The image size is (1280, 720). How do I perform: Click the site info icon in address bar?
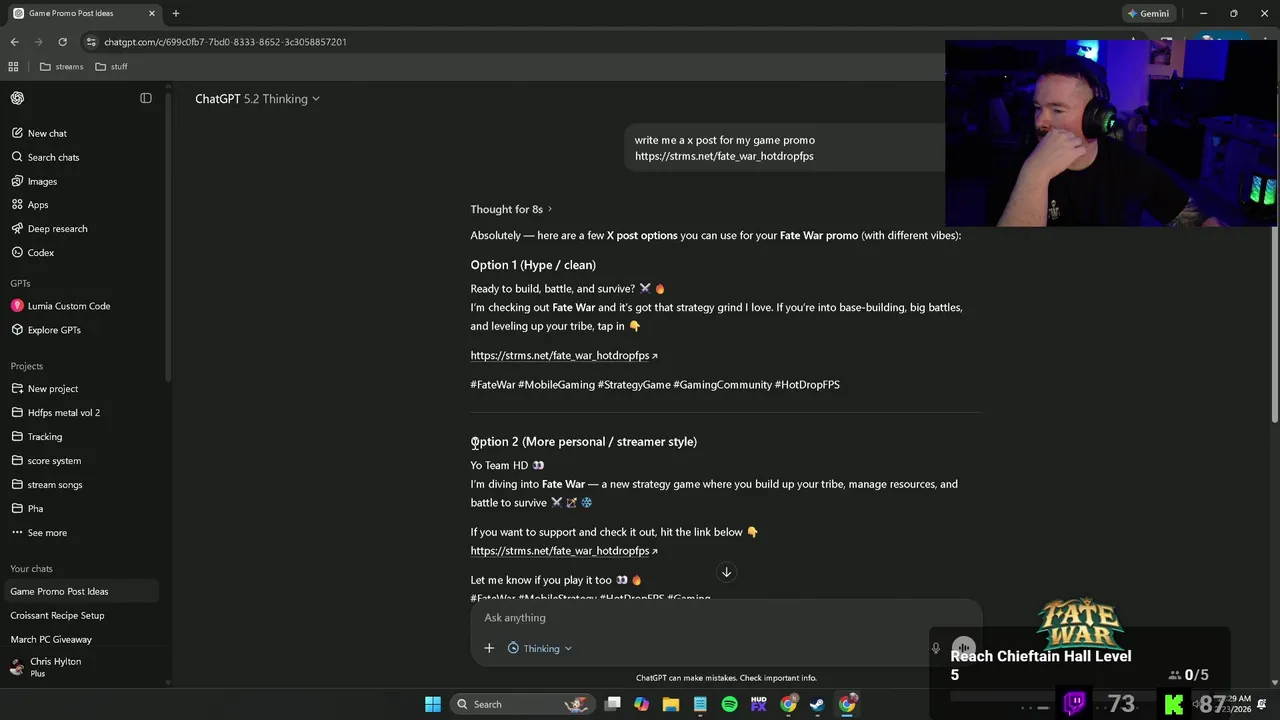pyautogui.click(x=92, y=42)
